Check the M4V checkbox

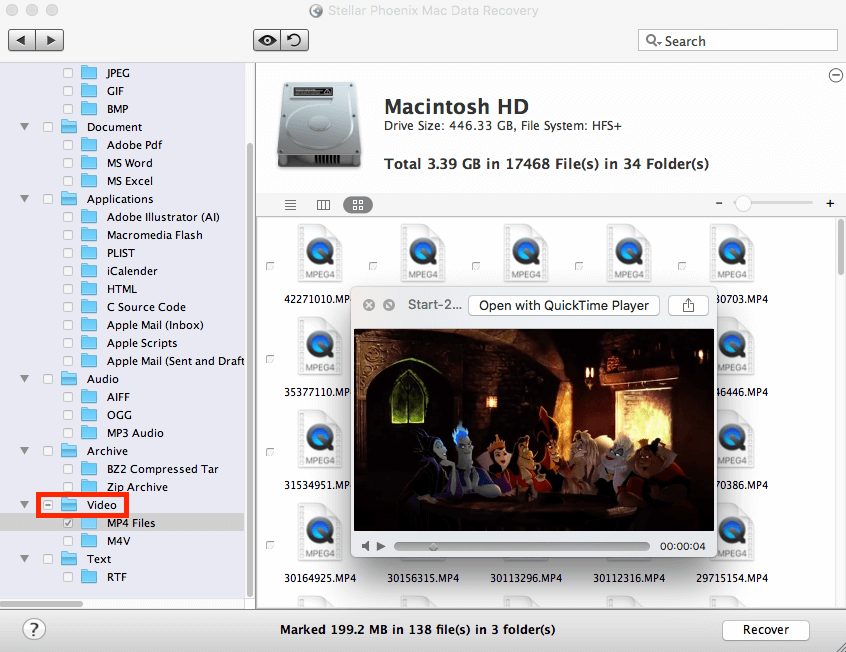pyautogui.click(x=68, y=541)
